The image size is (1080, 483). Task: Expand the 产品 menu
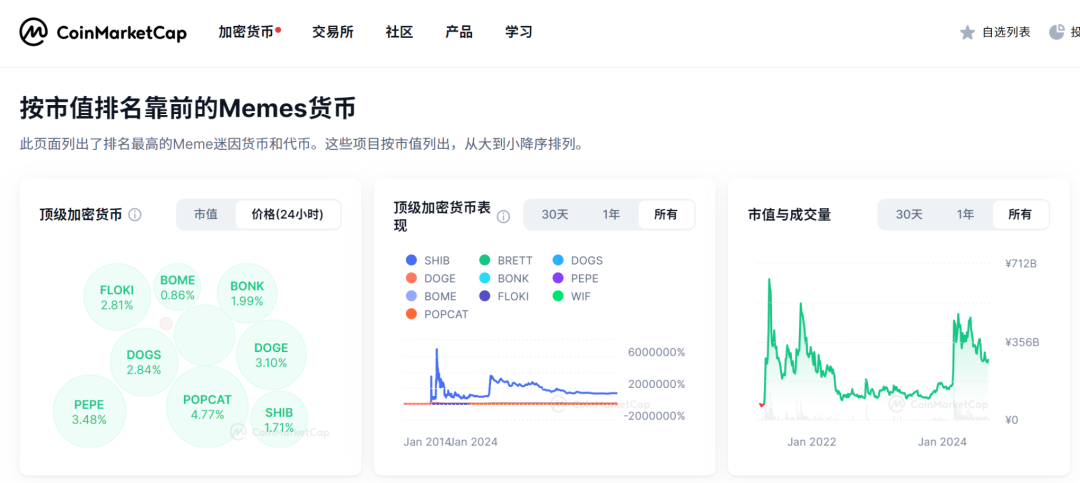pyautogui.click(x=459, y=32)
